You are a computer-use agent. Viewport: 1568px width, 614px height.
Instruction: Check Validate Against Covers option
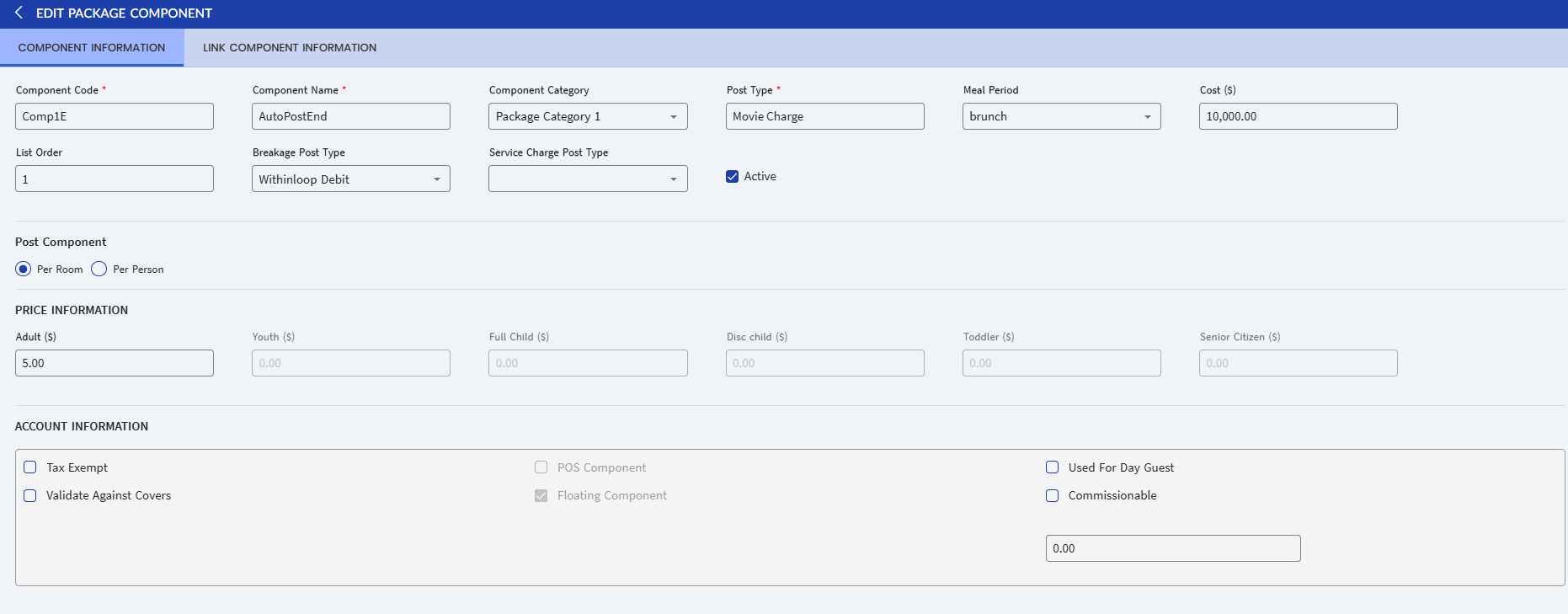30,496
